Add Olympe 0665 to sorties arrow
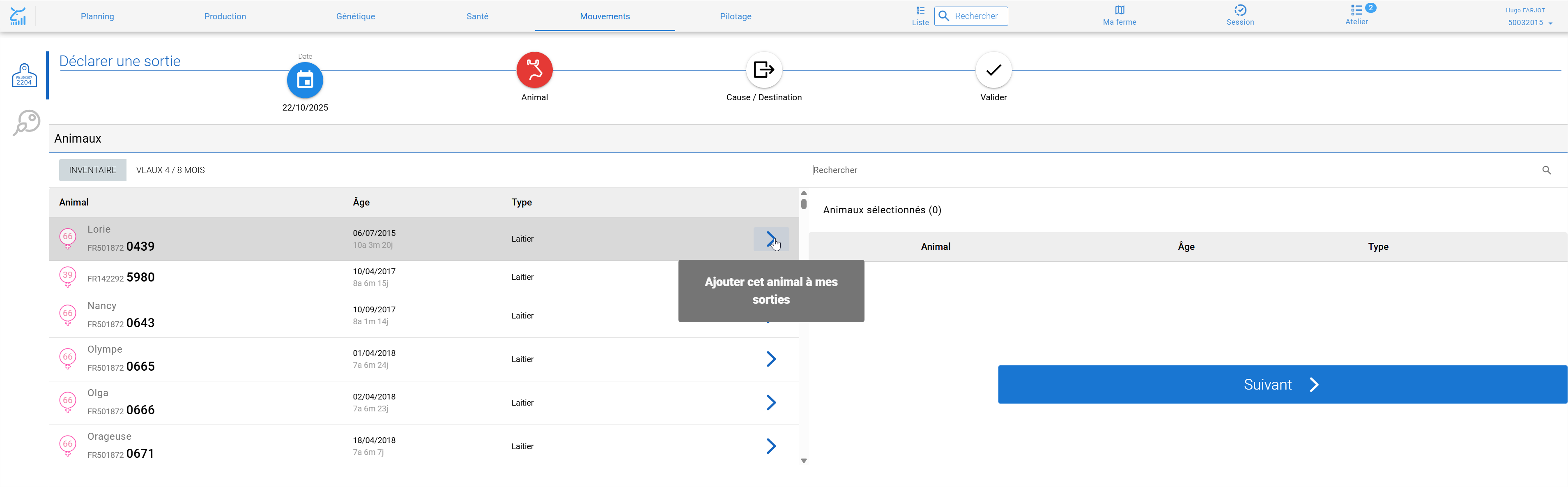 pos(770,359)
